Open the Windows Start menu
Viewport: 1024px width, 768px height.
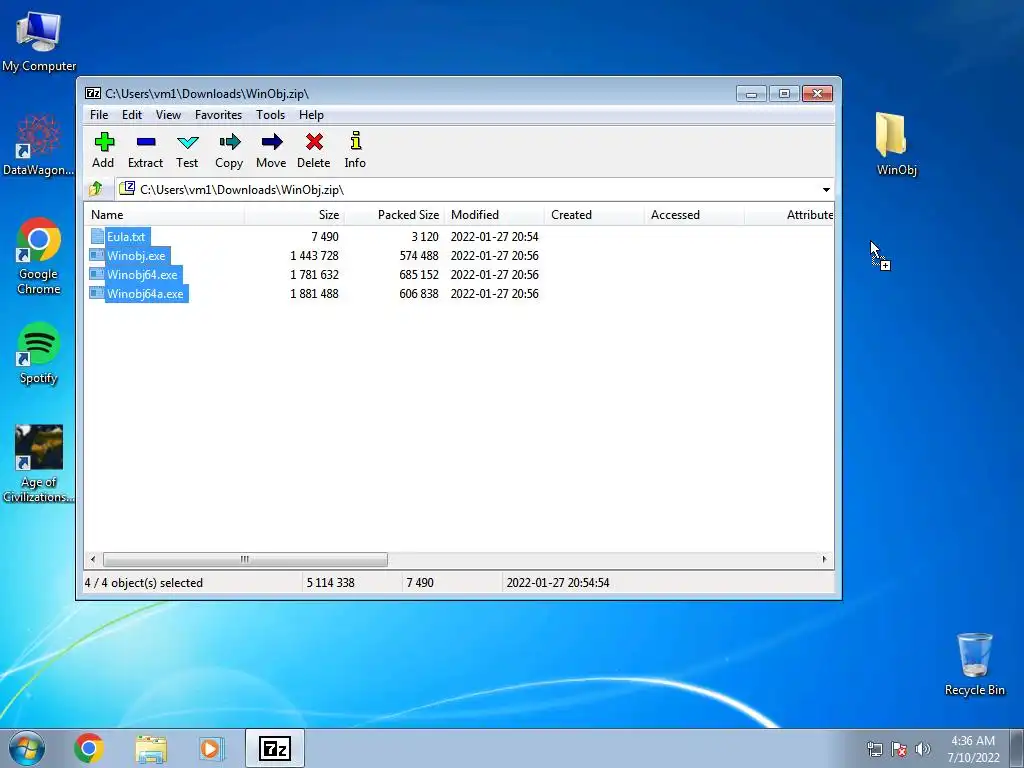pos(27,748)
